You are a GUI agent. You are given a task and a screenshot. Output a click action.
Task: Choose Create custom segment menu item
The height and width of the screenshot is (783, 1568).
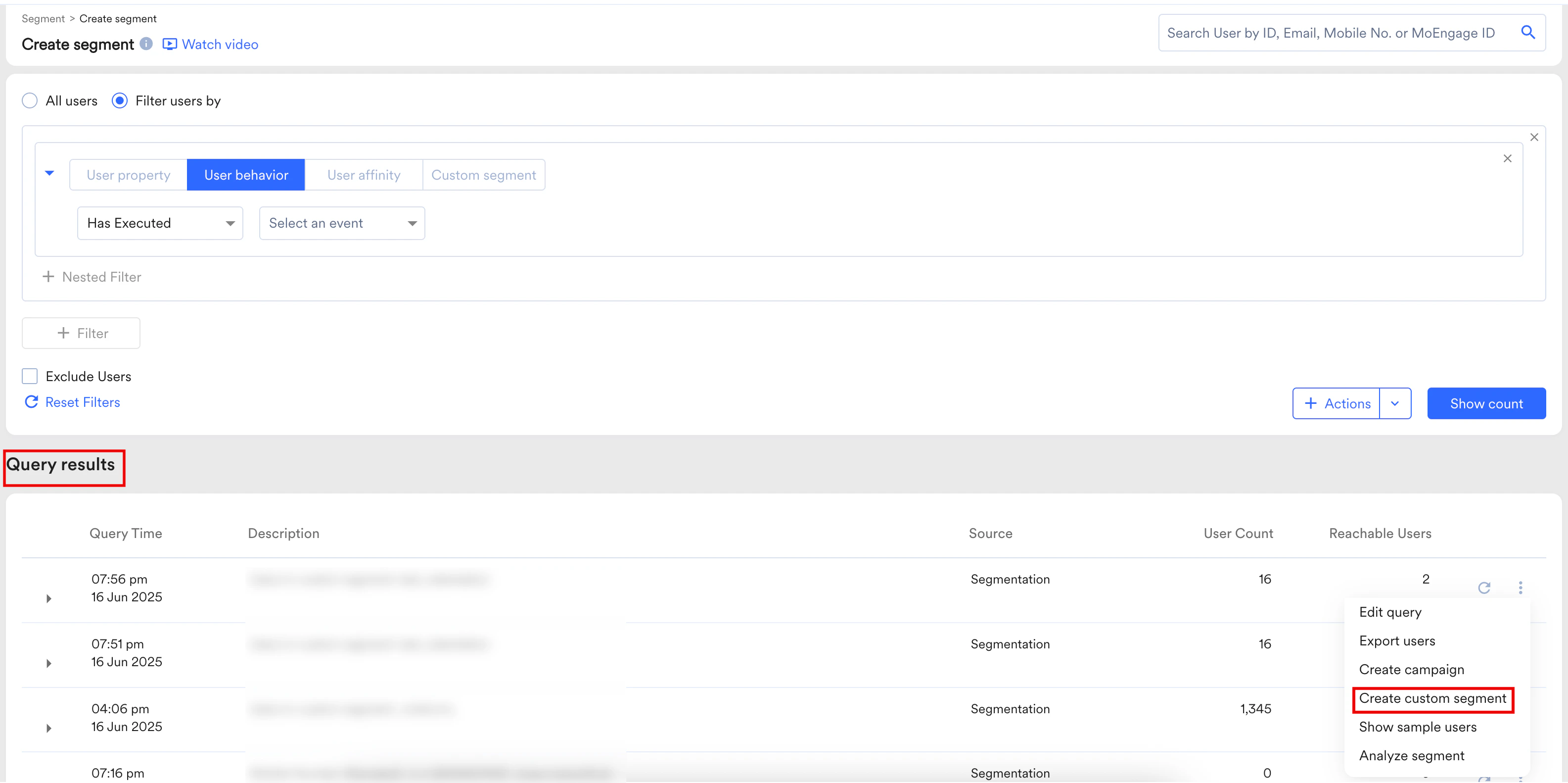(1432, 698)
